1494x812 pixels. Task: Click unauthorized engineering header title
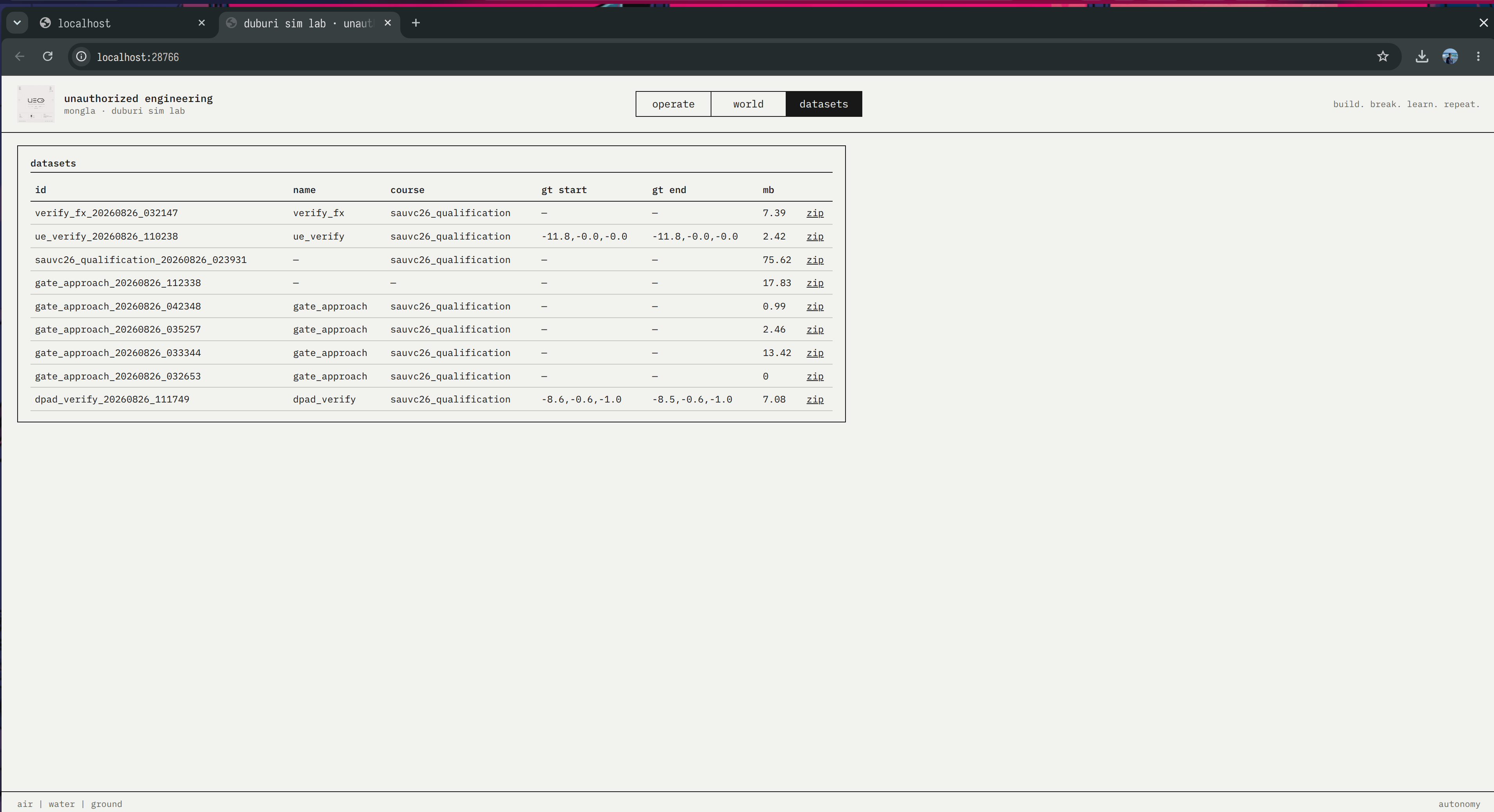coord(138,98)
